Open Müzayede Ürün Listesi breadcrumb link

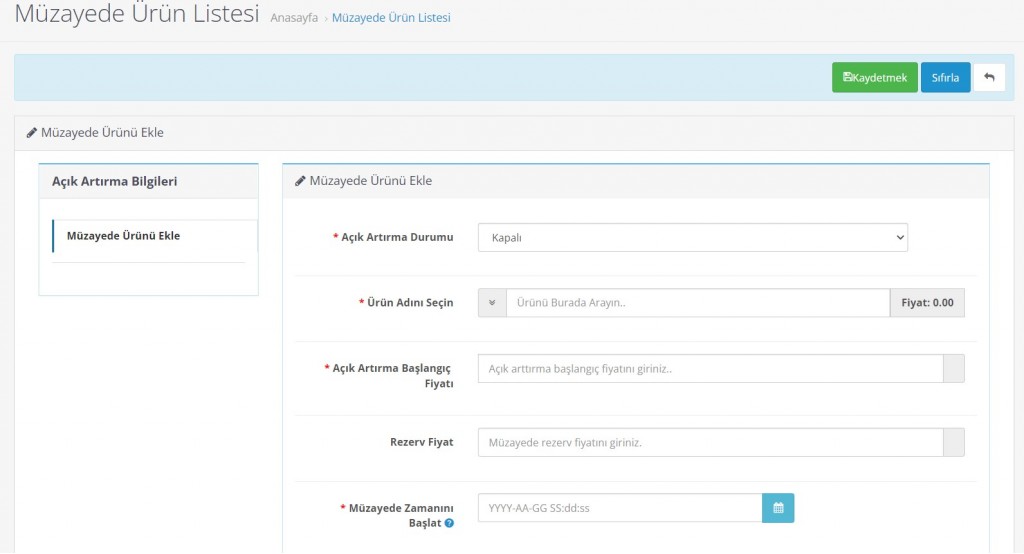[x=391, y=18]
